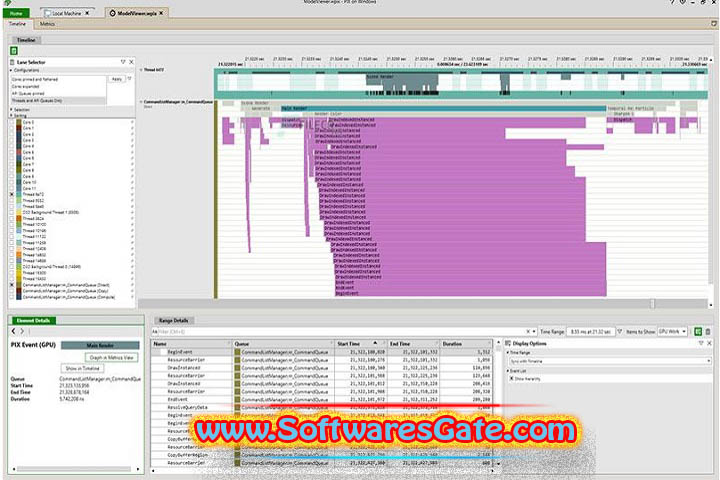
Task: Click the trash icon in Range Details toolbar
Action: (x=708, y=331)
